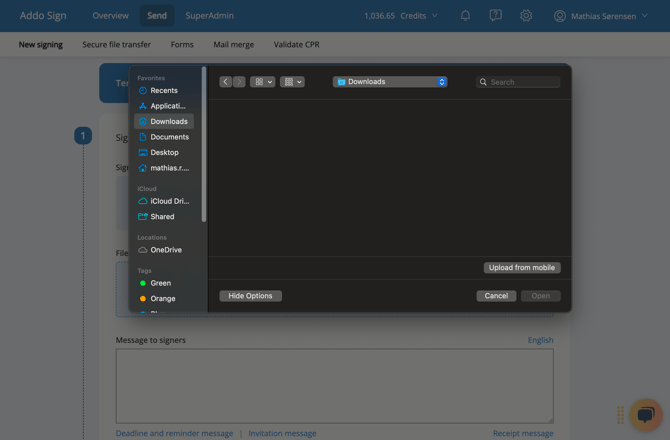Click the Upload from mobile button
Viewport: 670px width, 440px height.
click(522, 267)
